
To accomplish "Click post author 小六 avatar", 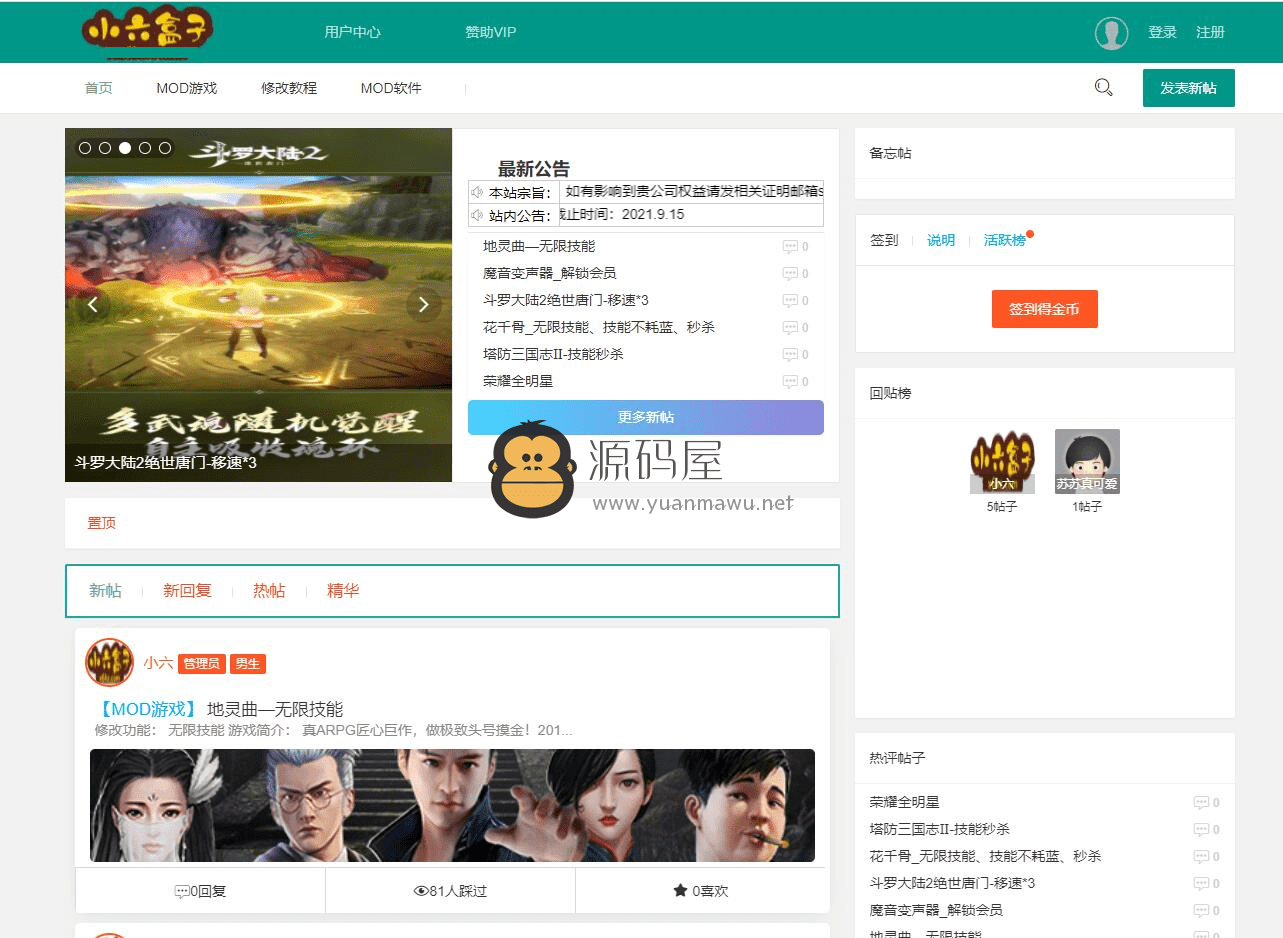I will pos(109,662).
